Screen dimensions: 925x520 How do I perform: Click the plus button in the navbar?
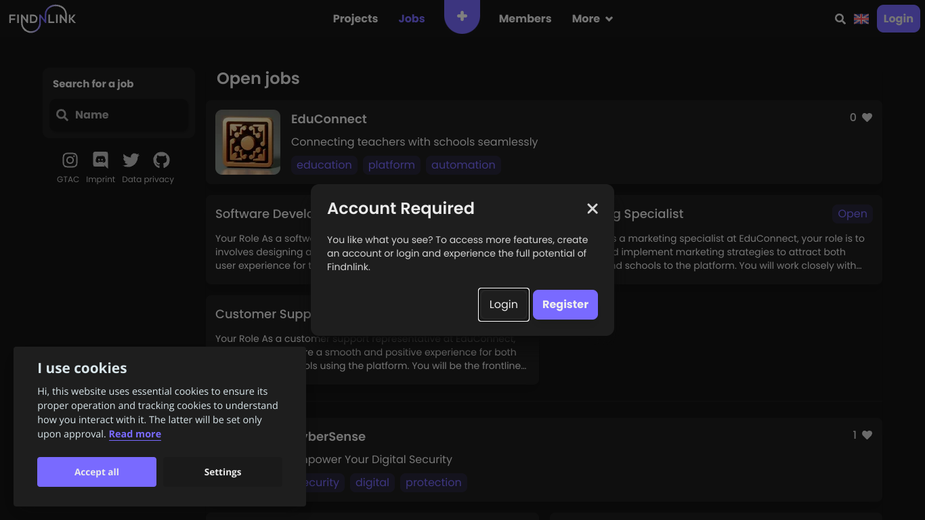[462, 16]
